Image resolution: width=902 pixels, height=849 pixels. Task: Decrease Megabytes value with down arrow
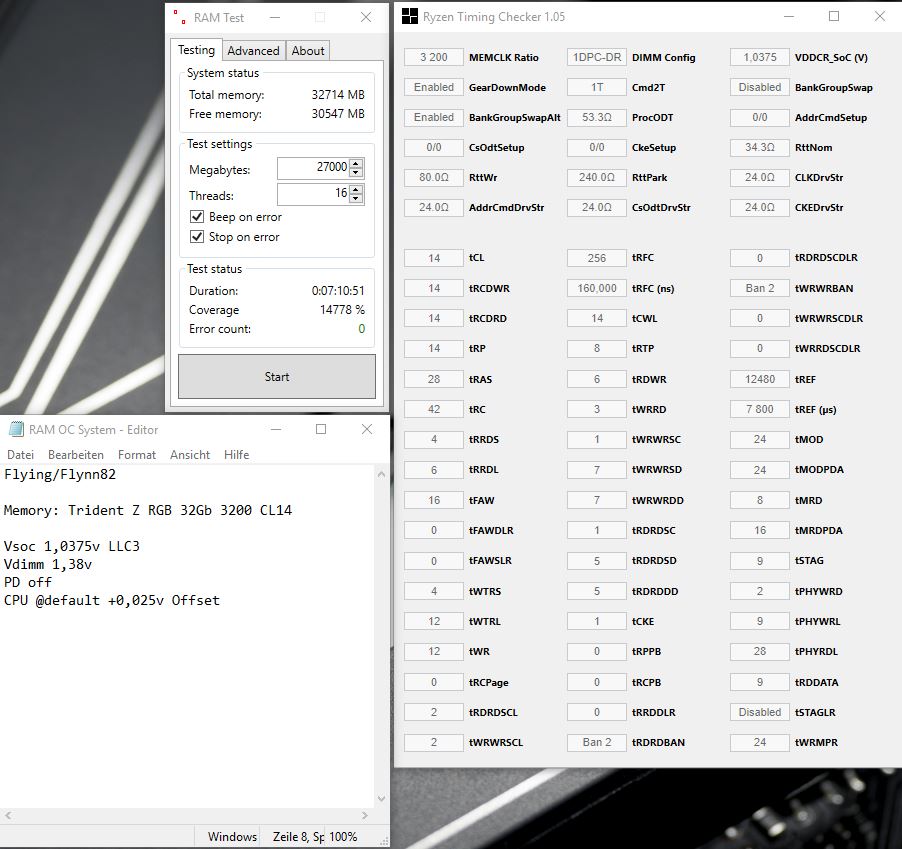(356, 172)
